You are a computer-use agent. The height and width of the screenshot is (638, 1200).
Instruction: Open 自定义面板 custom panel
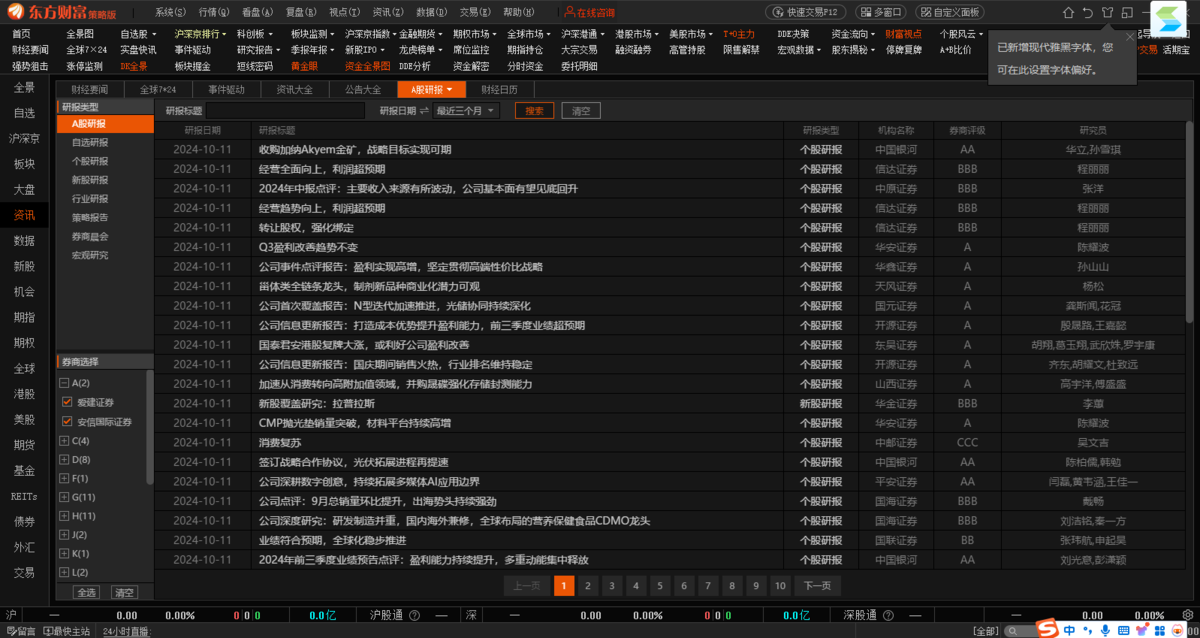pos(948,13)
